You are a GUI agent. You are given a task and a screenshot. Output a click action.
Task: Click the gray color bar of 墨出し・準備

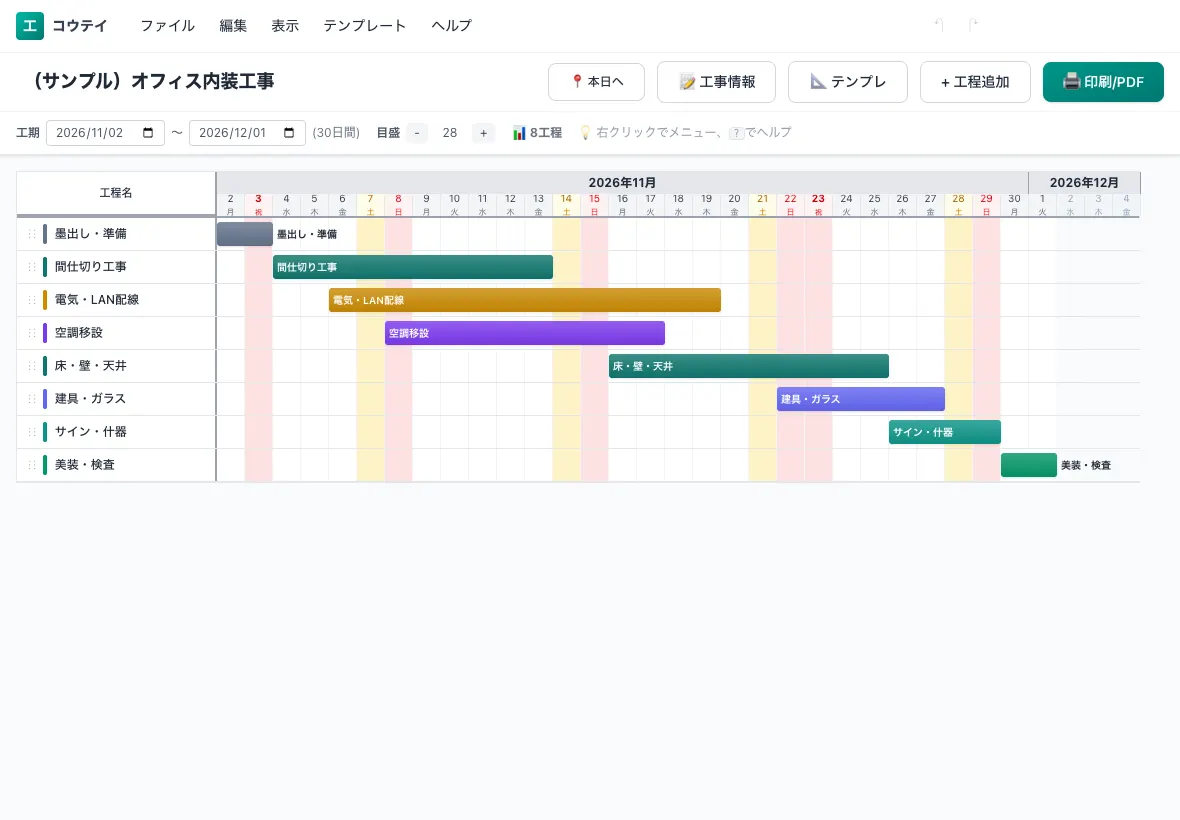click(x=45, y=234)
